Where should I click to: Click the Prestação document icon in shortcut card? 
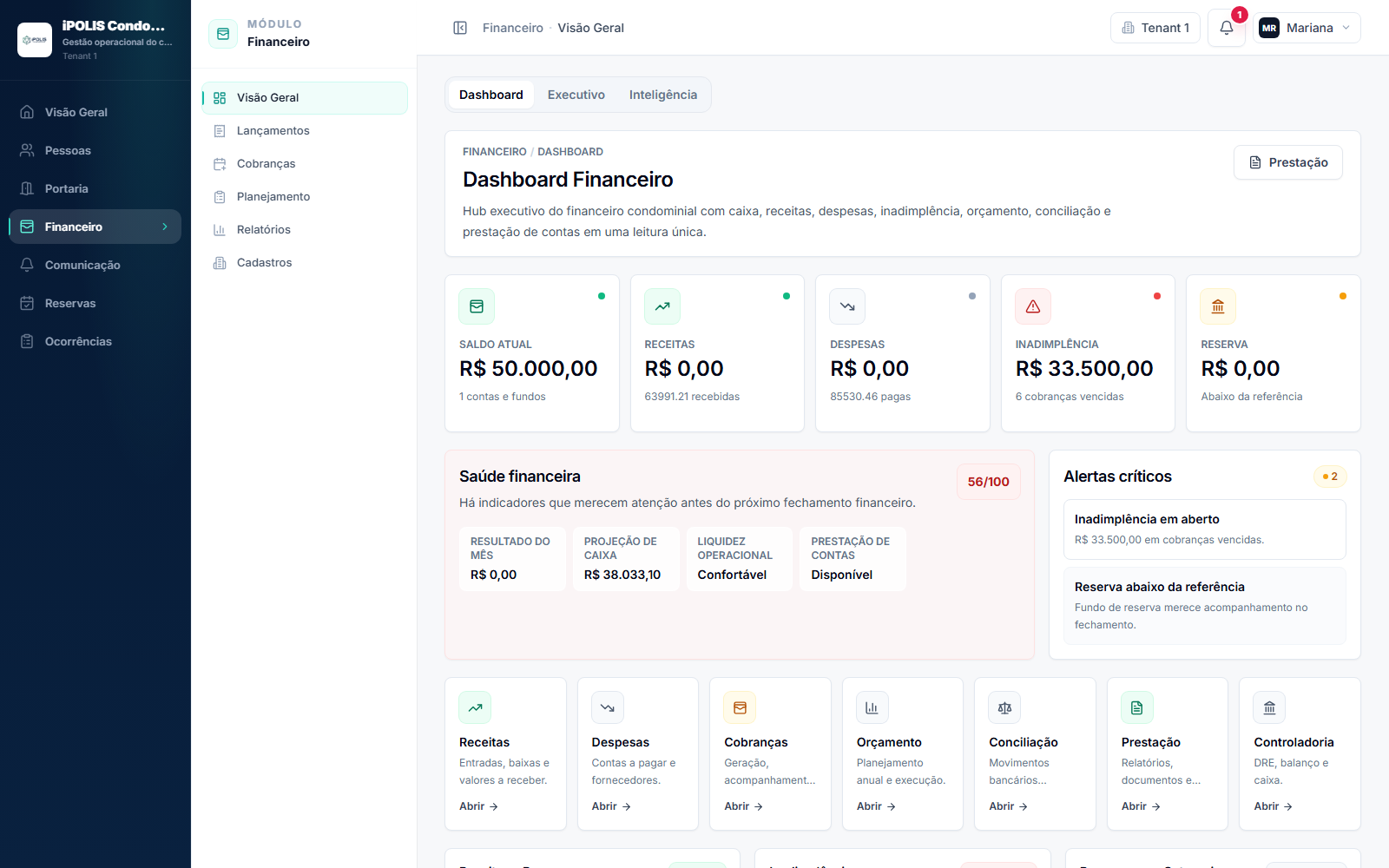[1137, 707]
